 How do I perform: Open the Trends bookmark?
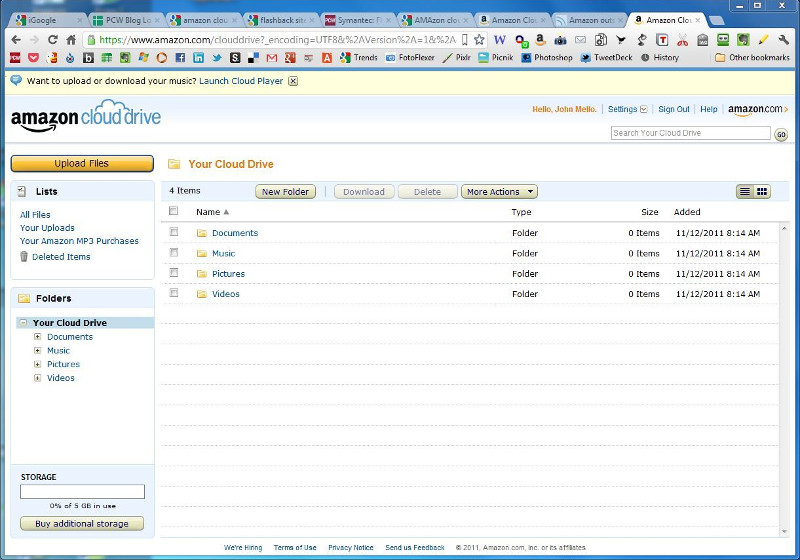(x=359, y=58)
